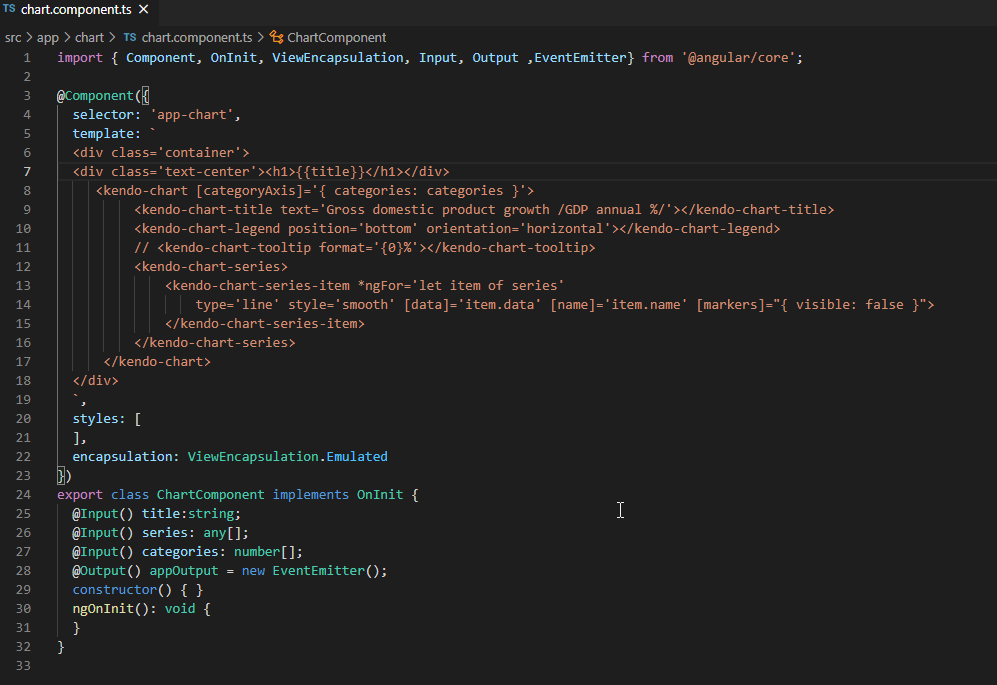The height and width of the screenshot is (685, 997).
Task: Click EventEmitter in the import statement
Action: [x=580, y=58]
